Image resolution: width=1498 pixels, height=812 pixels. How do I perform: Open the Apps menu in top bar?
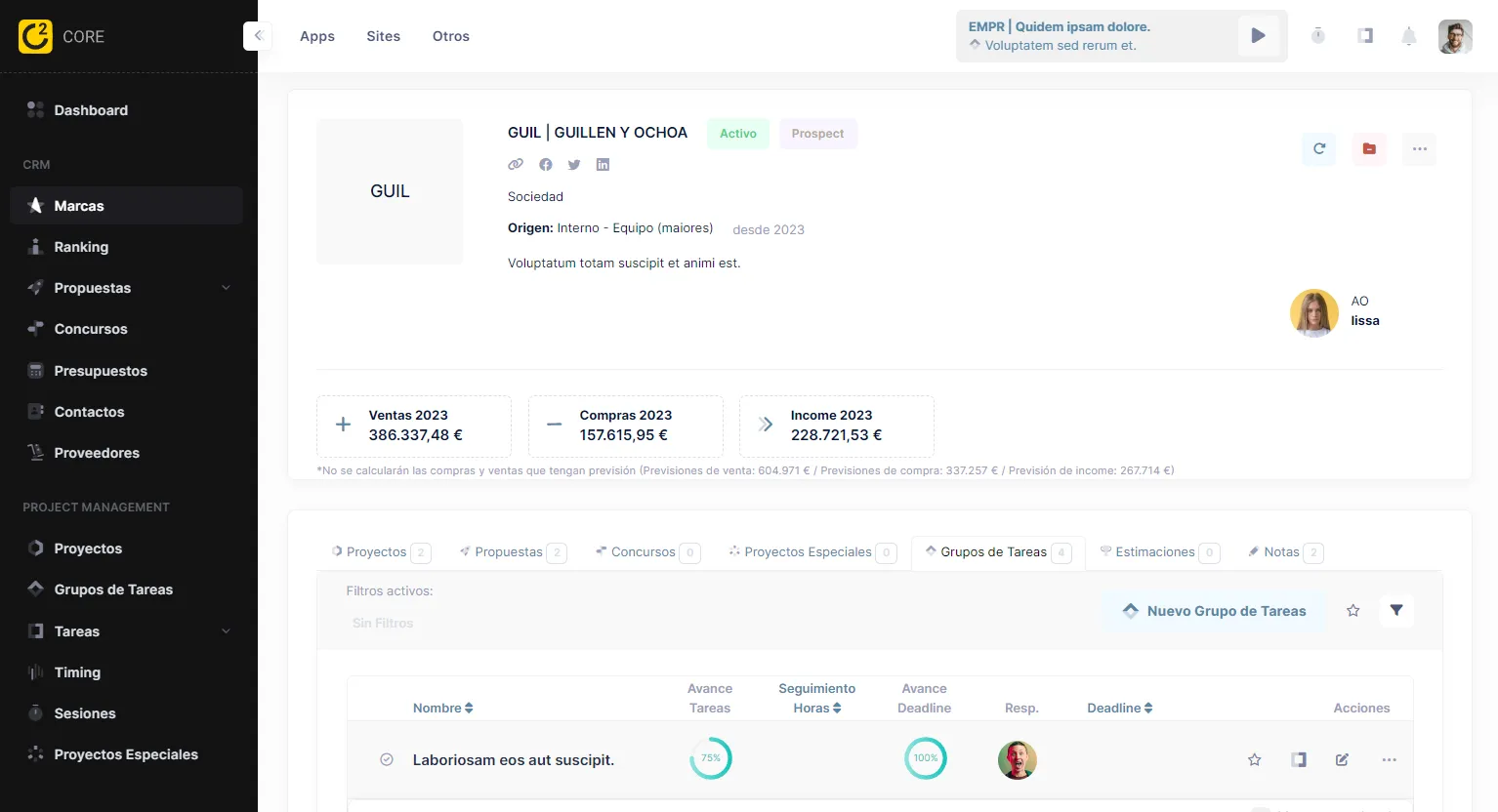tap(316, 36)
